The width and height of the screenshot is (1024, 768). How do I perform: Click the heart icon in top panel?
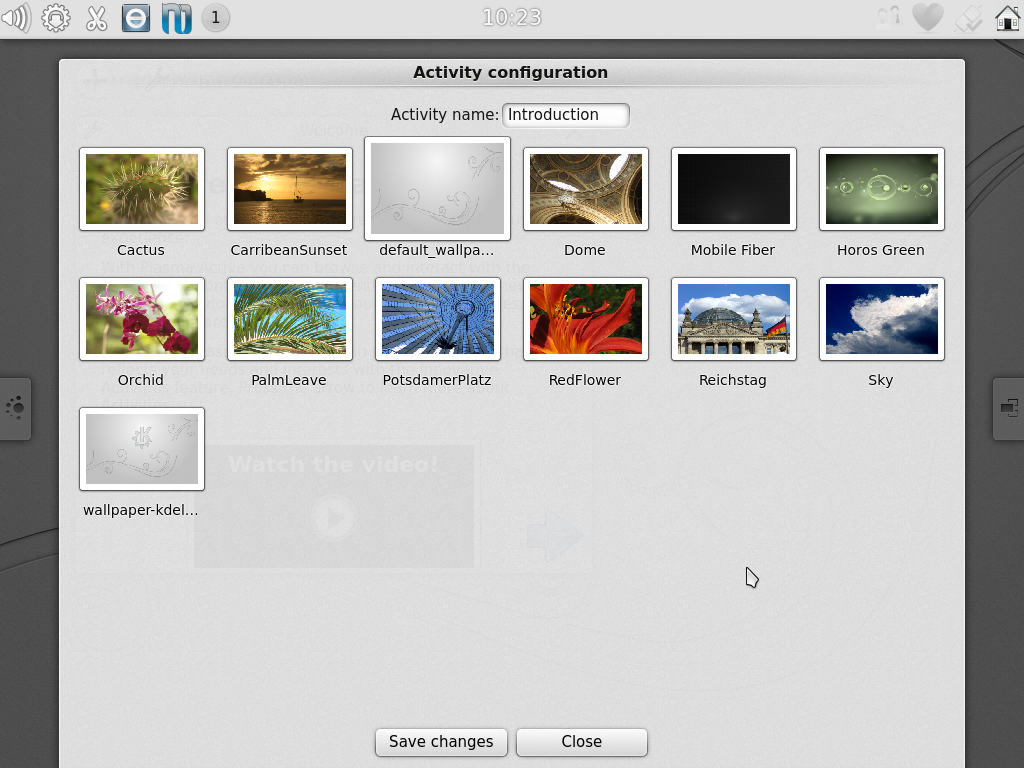(928, 17)
